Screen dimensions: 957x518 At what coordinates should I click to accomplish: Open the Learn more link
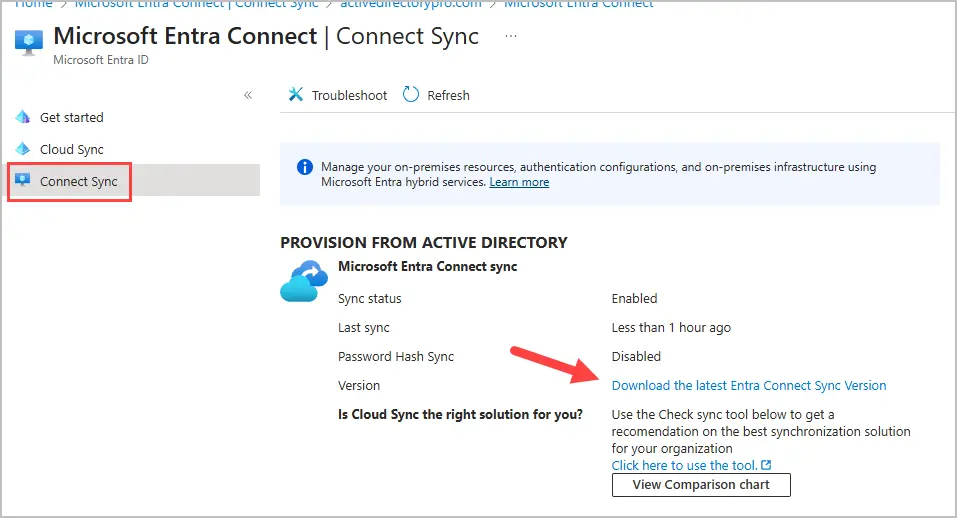coord(519,182)
